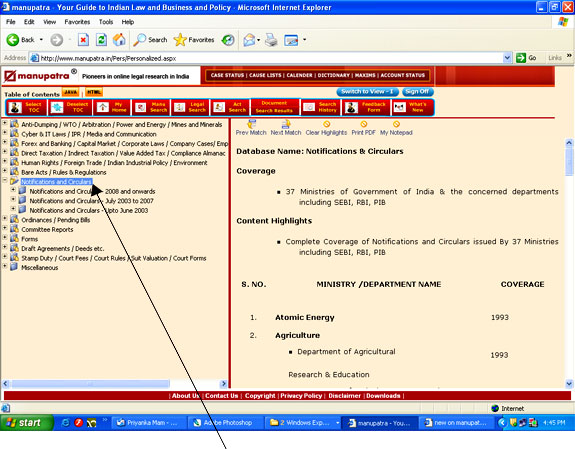Go to Prev Match
Image resolution: width=575 pixels, height=449 pixels.
click(251, 128)
